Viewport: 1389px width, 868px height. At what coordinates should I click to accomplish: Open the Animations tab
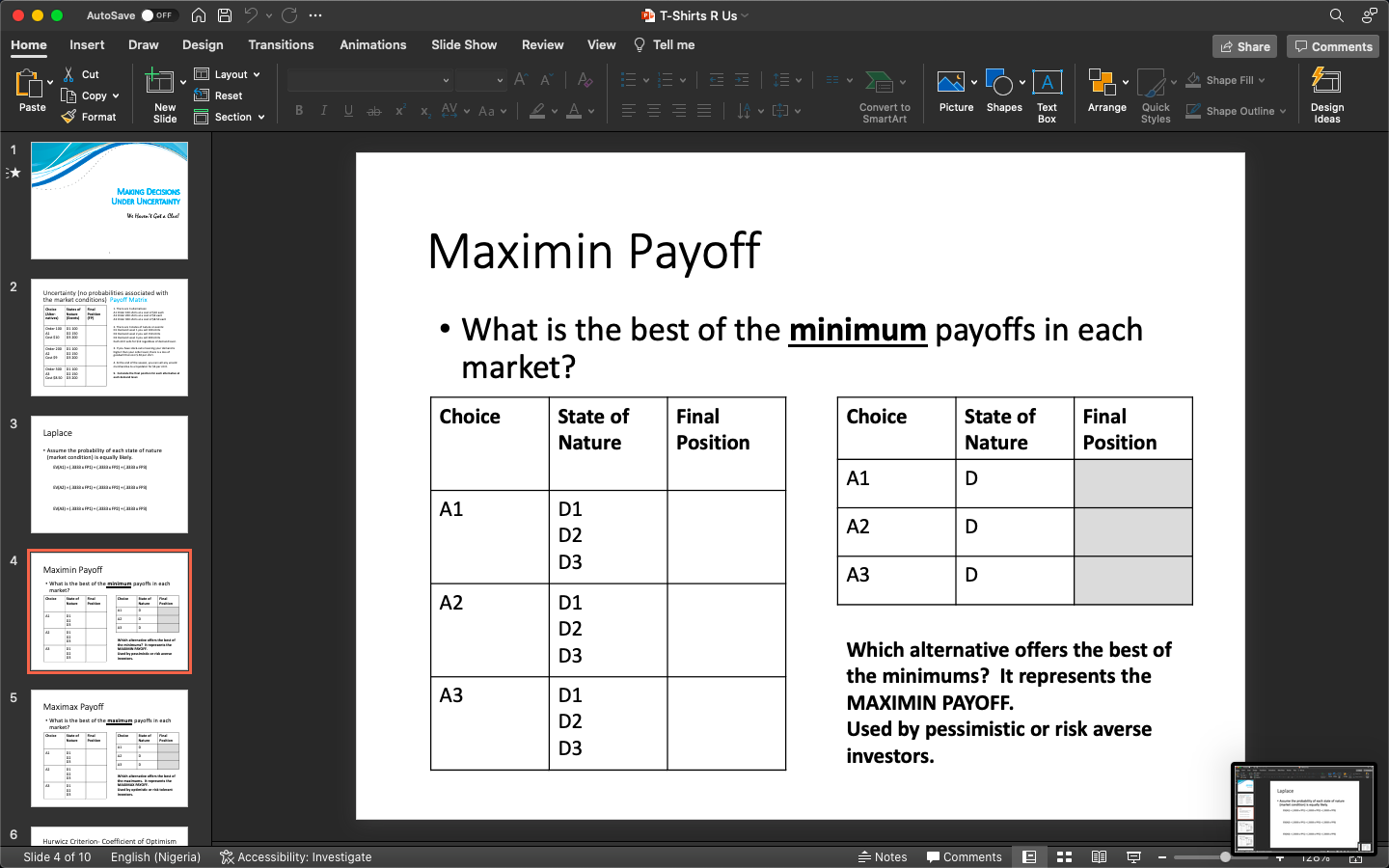(x=373, y=44)
